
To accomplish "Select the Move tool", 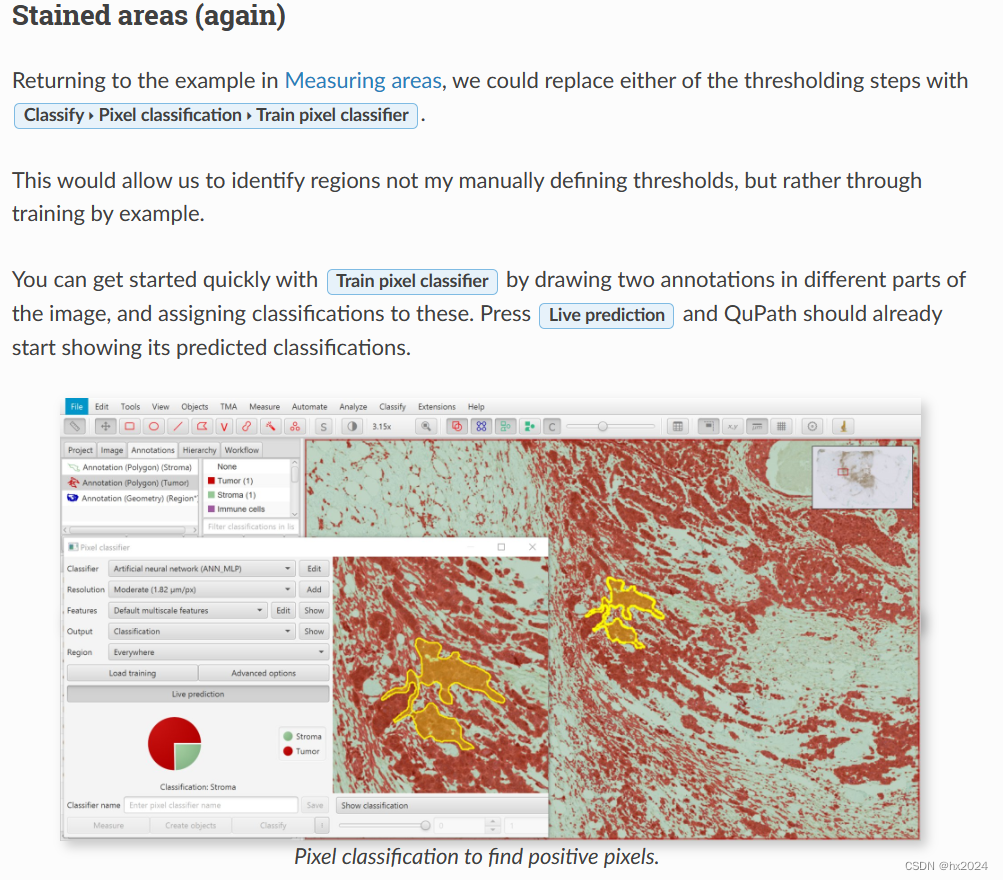I will tap(105, 426).
